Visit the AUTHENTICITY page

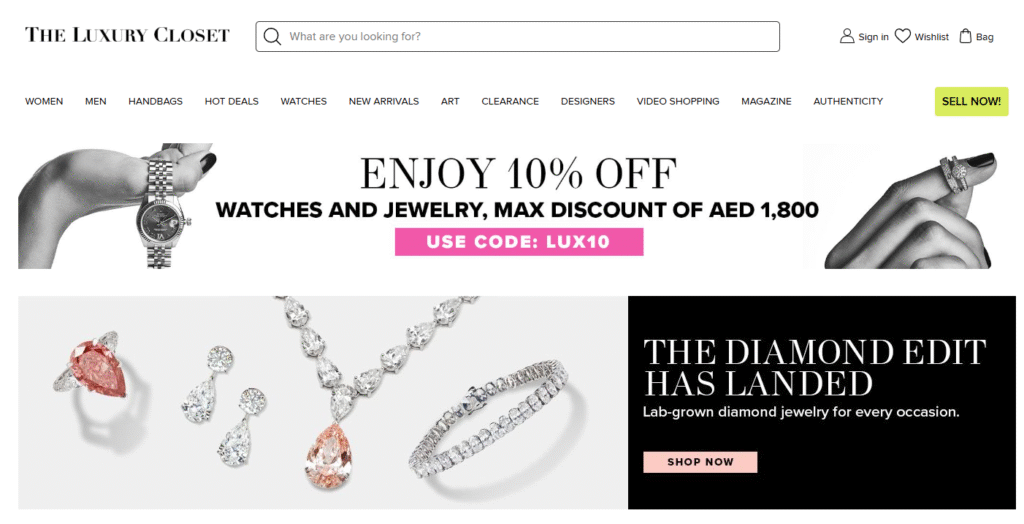[x=848, y=101]
